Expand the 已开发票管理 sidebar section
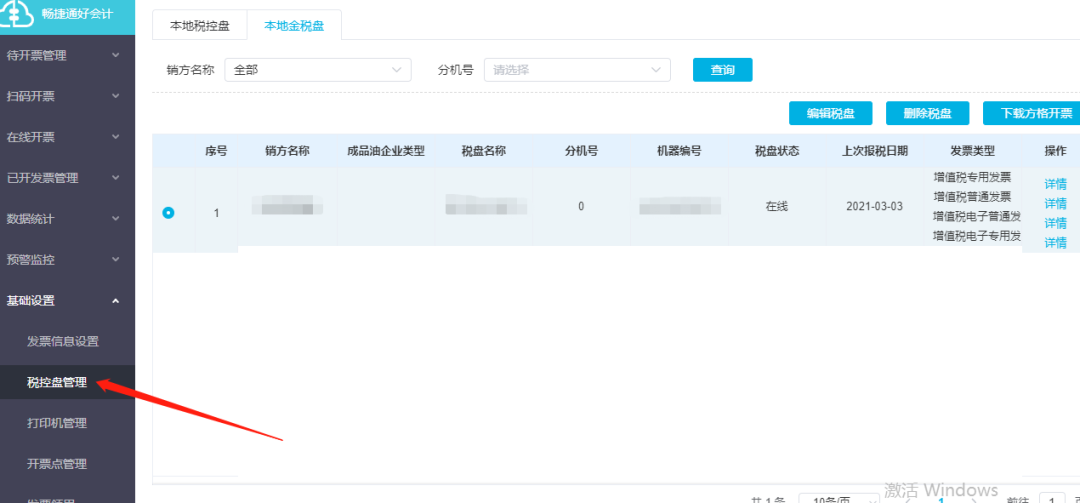The width and height of the screenshot is (1080, 503). (x=66, y=178)
